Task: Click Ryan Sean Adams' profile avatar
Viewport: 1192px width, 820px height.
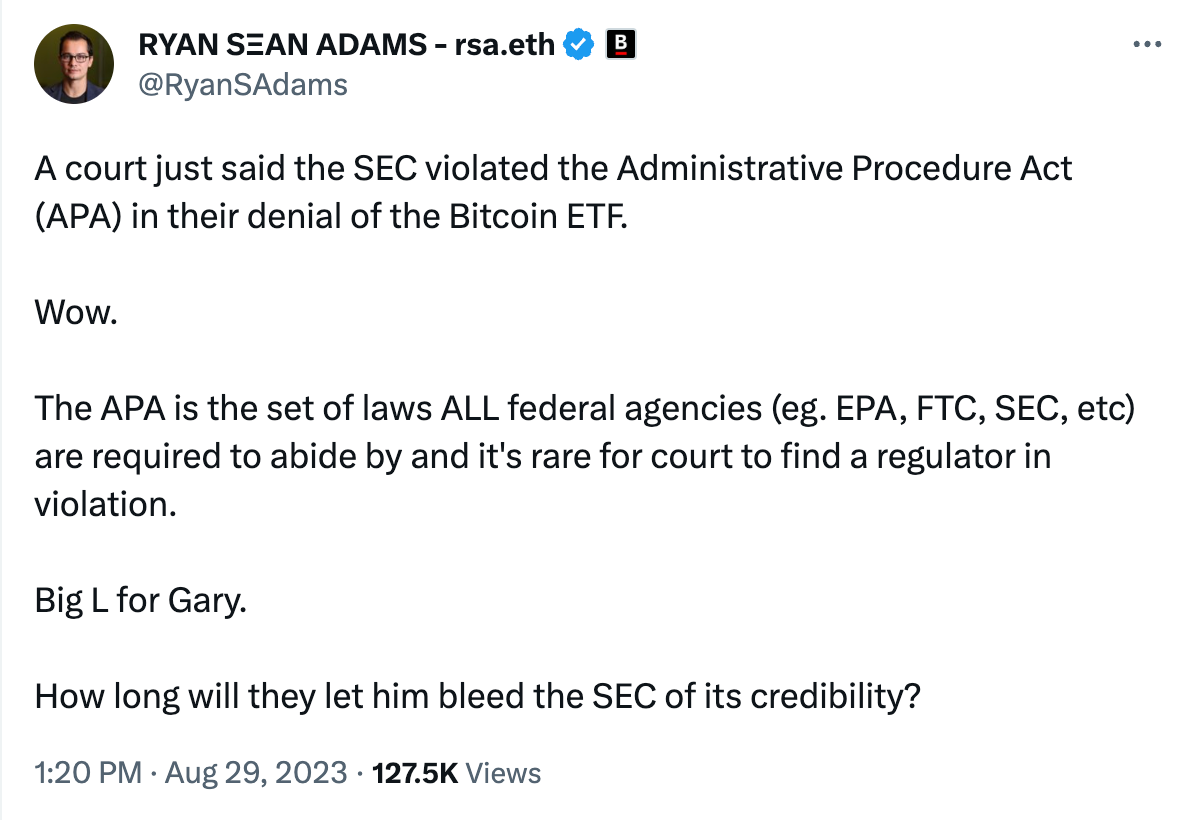Action: point(72,65)
